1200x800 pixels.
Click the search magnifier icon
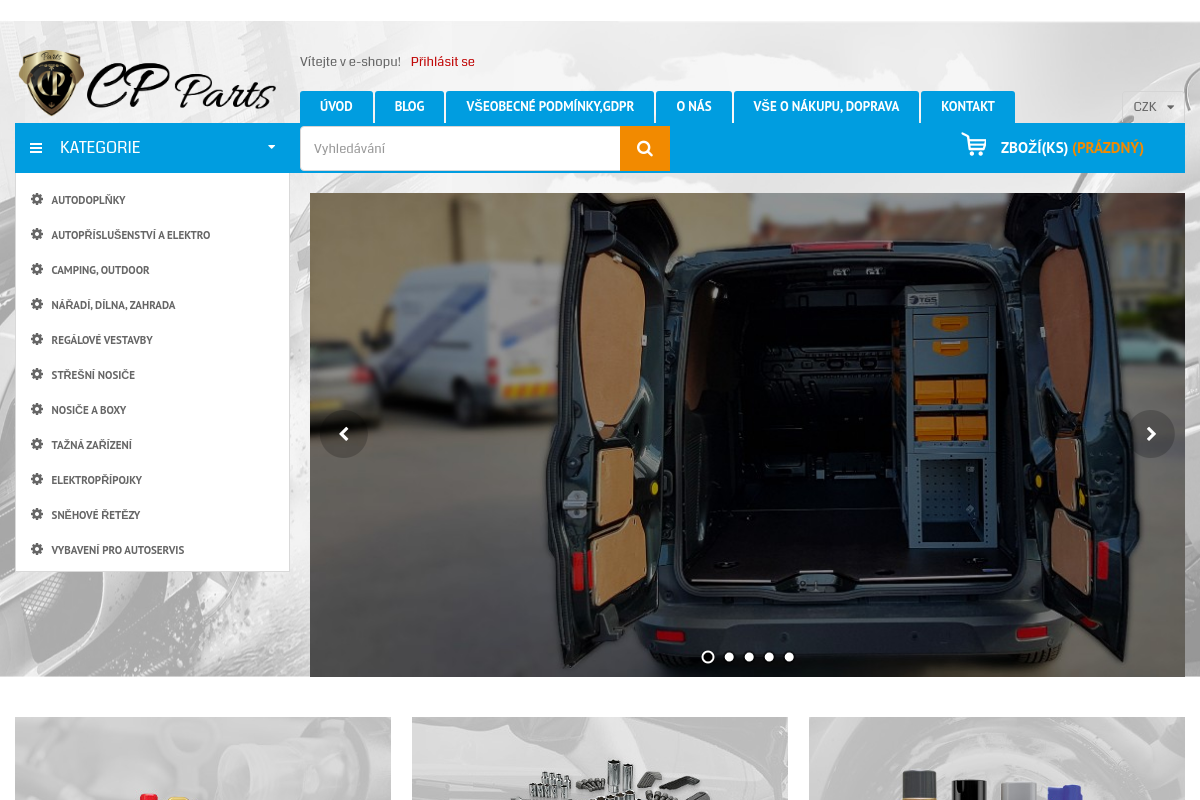pyautogui.click(x=643, y=147)
